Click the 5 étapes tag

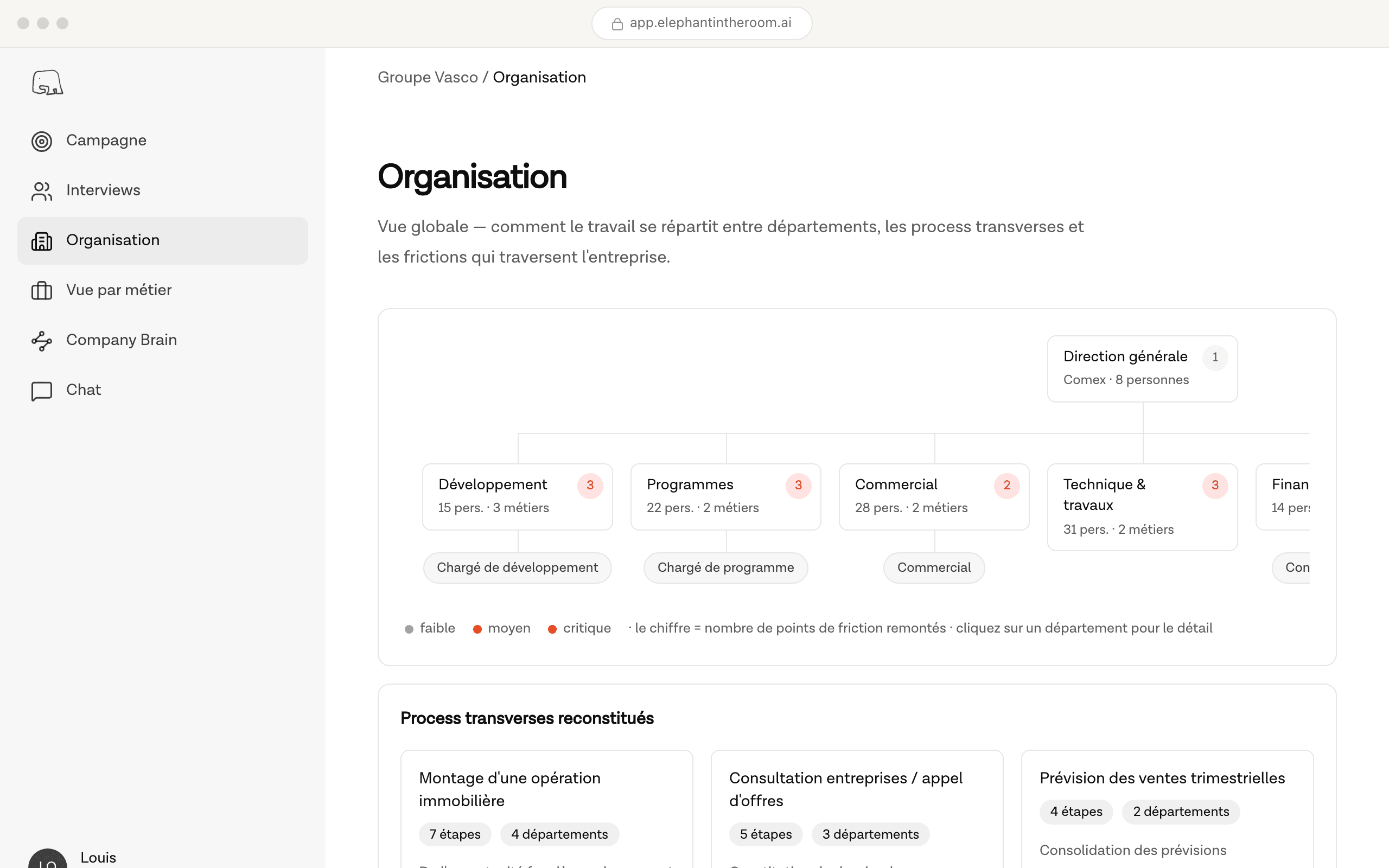pyautogui.click(x=766, y=835)
